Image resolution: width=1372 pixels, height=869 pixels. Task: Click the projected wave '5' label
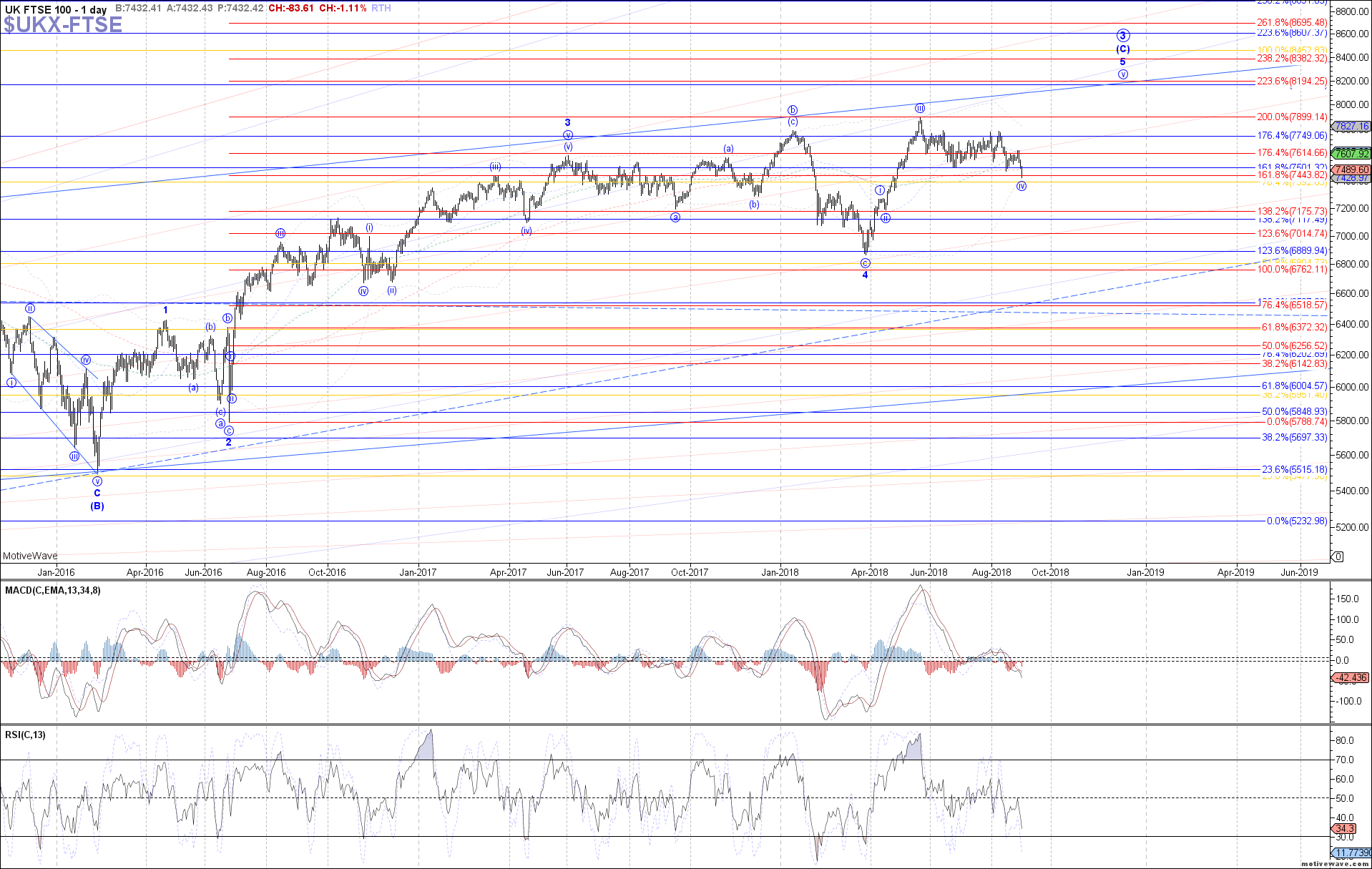click(1123, 62)
